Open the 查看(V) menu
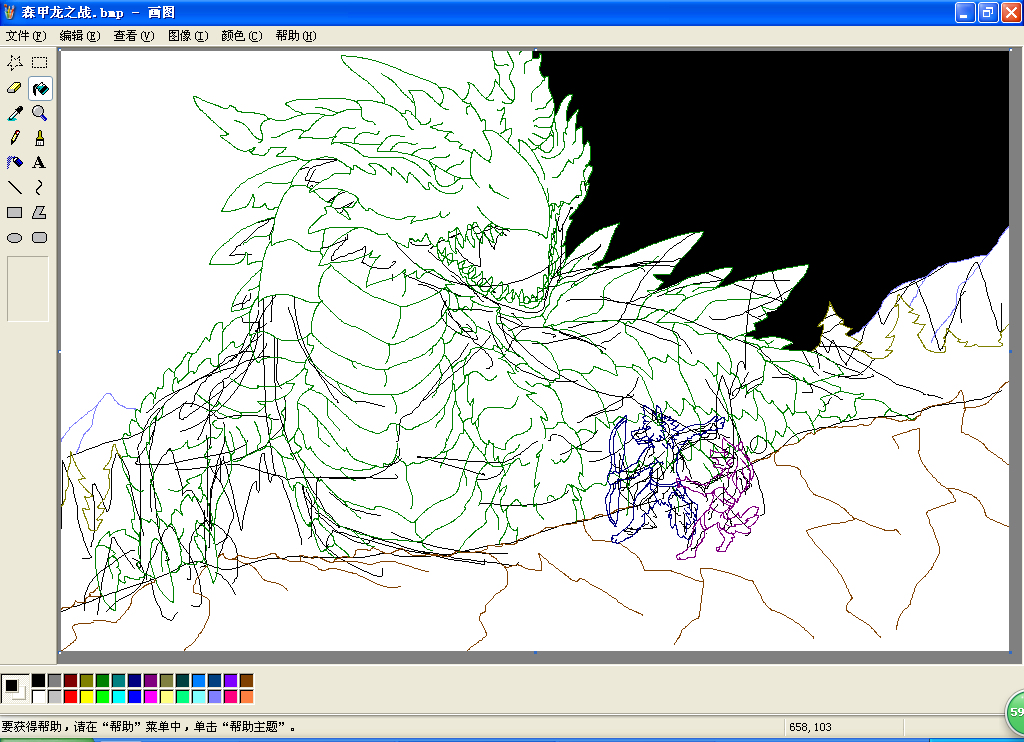The image size is (1024, 742). coord(134,36)
